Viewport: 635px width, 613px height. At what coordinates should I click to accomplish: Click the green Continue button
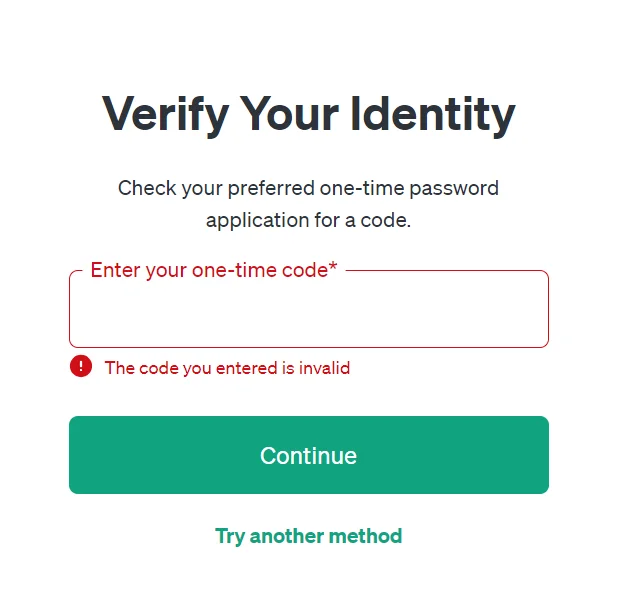pos(309,455)
